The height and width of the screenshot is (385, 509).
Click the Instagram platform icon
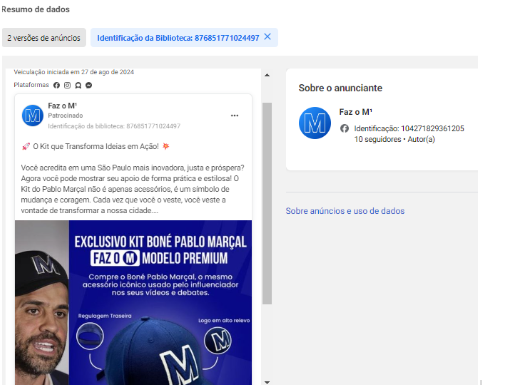tap(67, 85)
